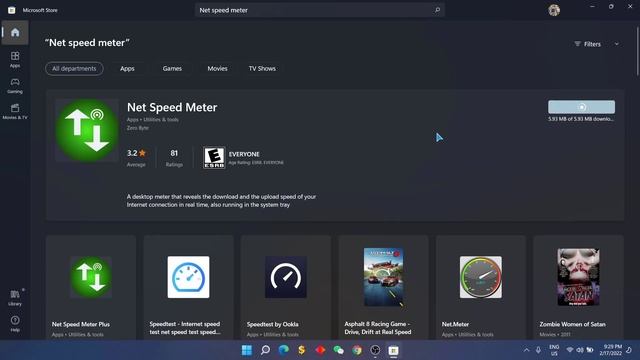Click the ESRB Everyone rating badge
Screen dimensions: 640x360
pyautogui.click(x=214, y=158)
